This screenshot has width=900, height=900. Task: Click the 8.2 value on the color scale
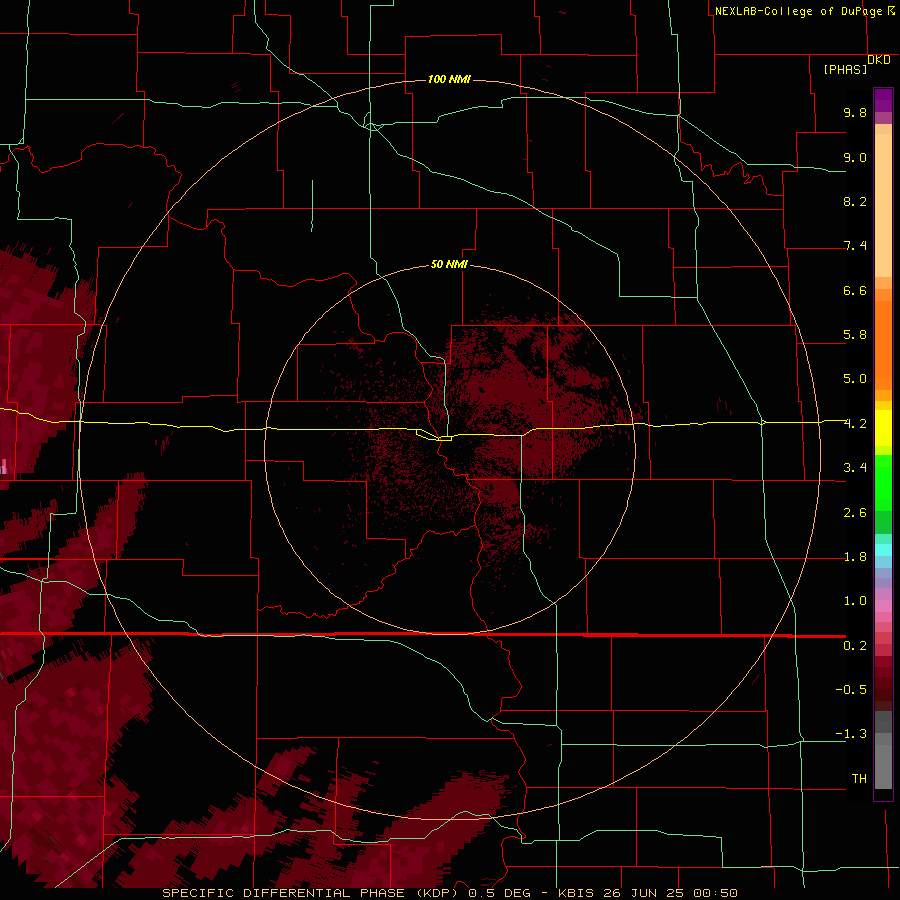click(855, 201)
